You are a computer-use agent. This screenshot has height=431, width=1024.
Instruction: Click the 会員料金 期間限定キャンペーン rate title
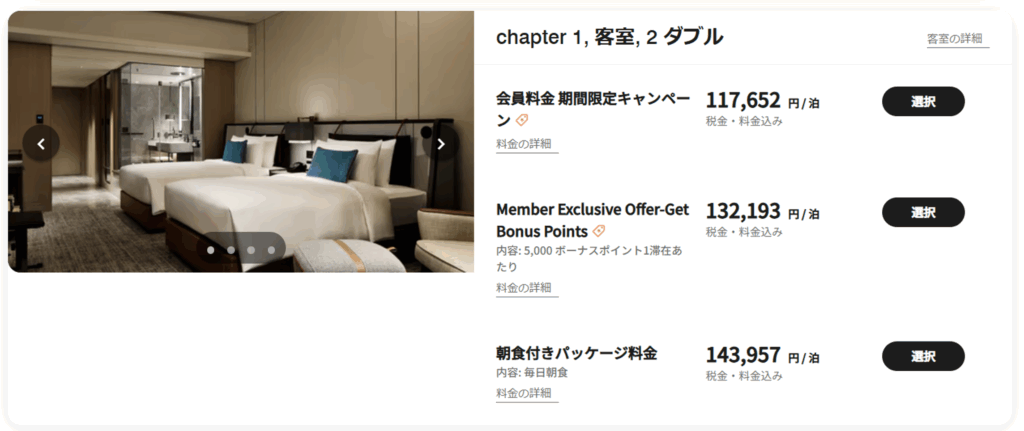click(592, 109)
